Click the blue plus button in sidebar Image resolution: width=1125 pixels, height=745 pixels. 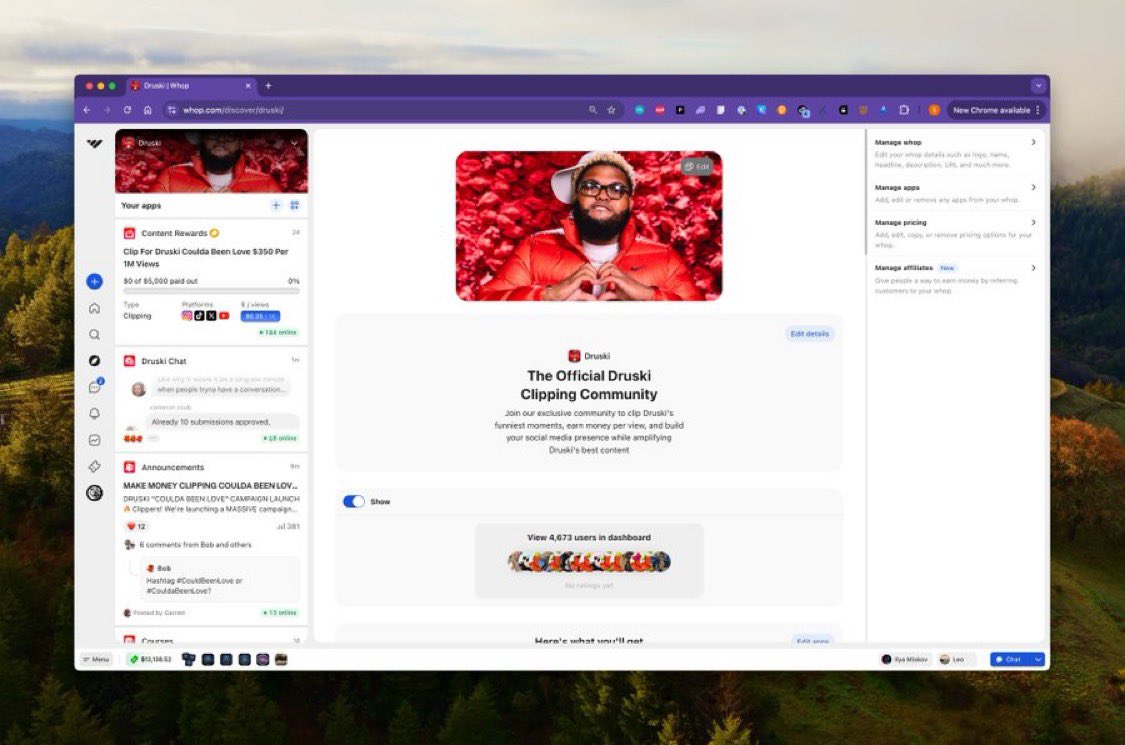tap(94, 281)
